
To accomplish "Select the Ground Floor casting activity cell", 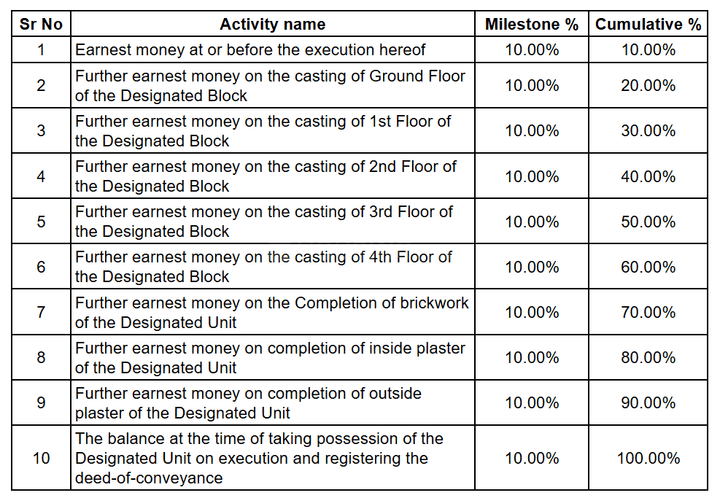I will click(x=270, y=86).
